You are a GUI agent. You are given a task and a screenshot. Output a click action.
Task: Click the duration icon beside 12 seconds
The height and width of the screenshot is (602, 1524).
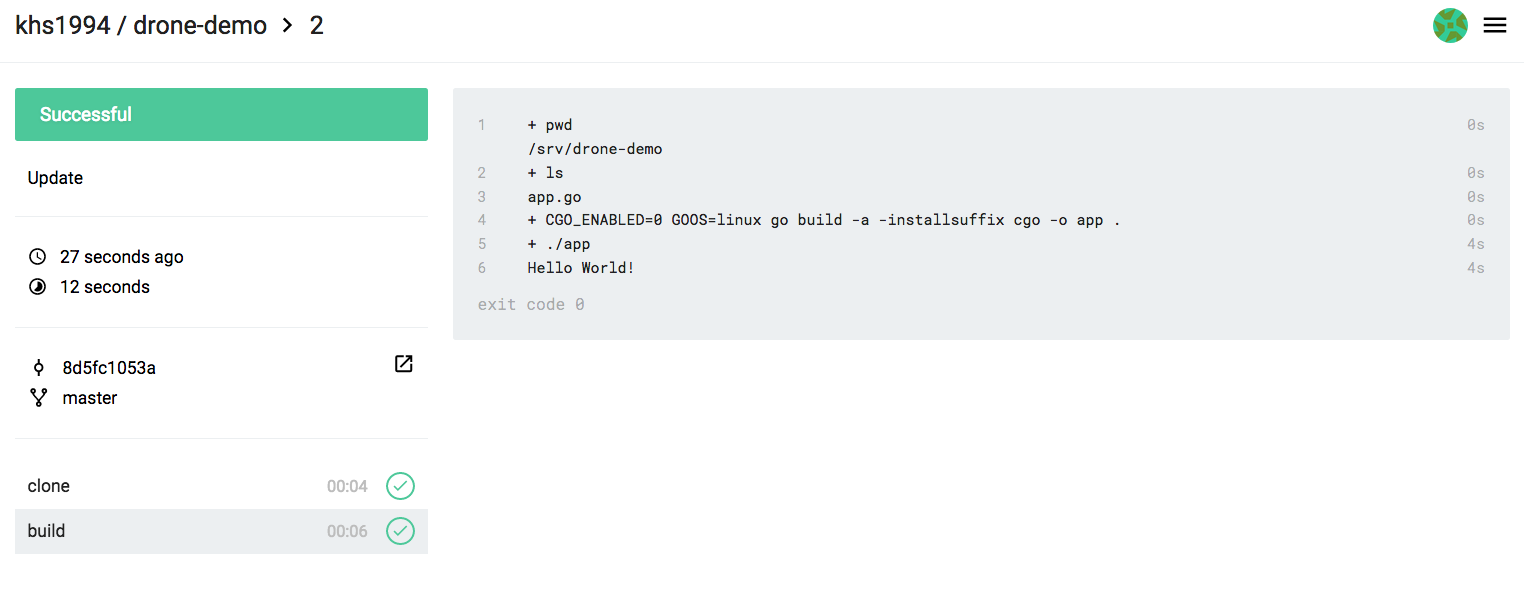37,286
